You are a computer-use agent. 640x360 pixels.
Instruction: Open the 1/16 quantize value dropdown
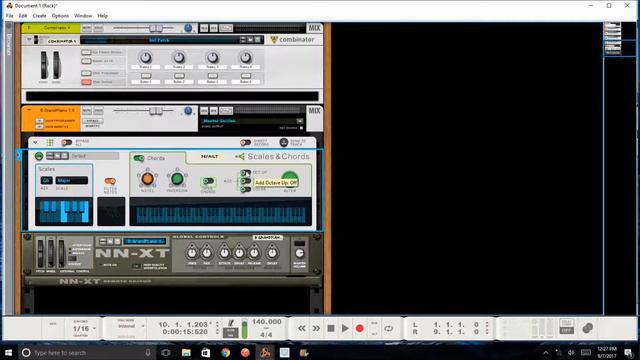click(x=84, y=329)
